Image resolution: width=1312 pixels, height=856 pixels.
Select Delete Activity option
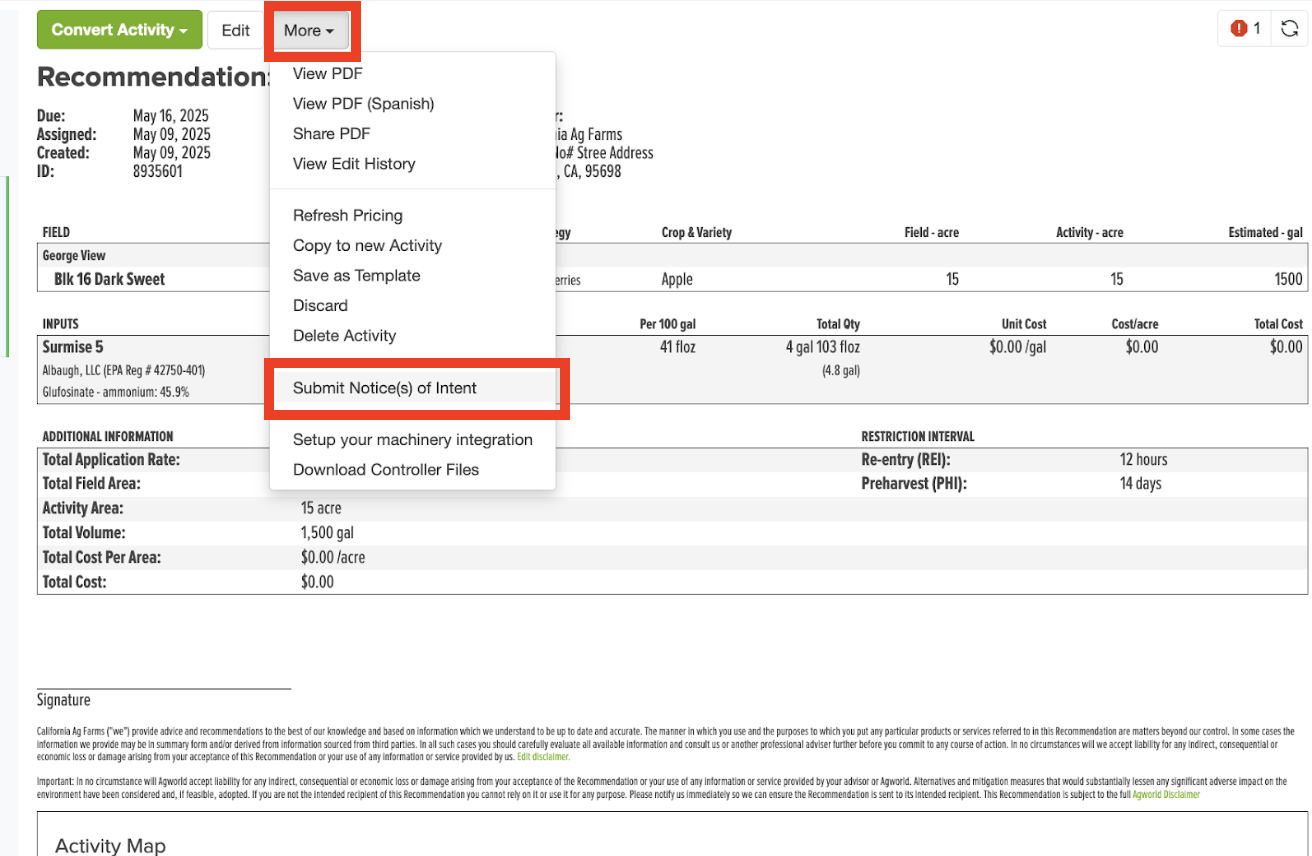coord(345,336)
